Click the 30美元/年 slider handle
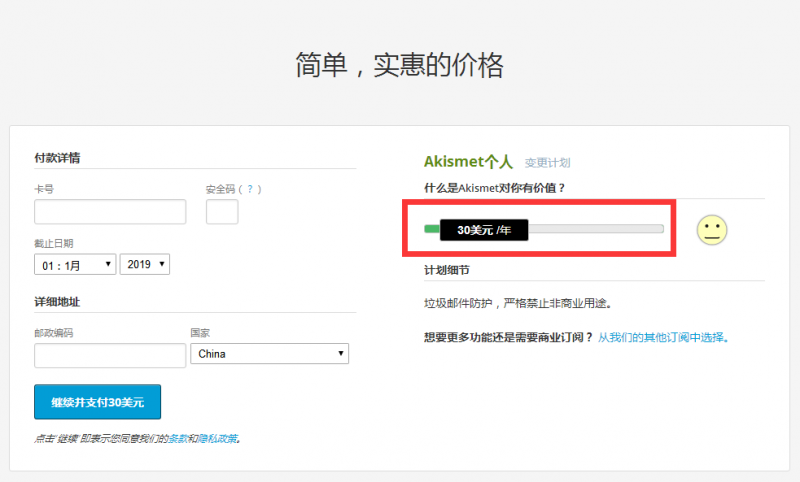The image size is (800, 482). click(x=484, y=230)
